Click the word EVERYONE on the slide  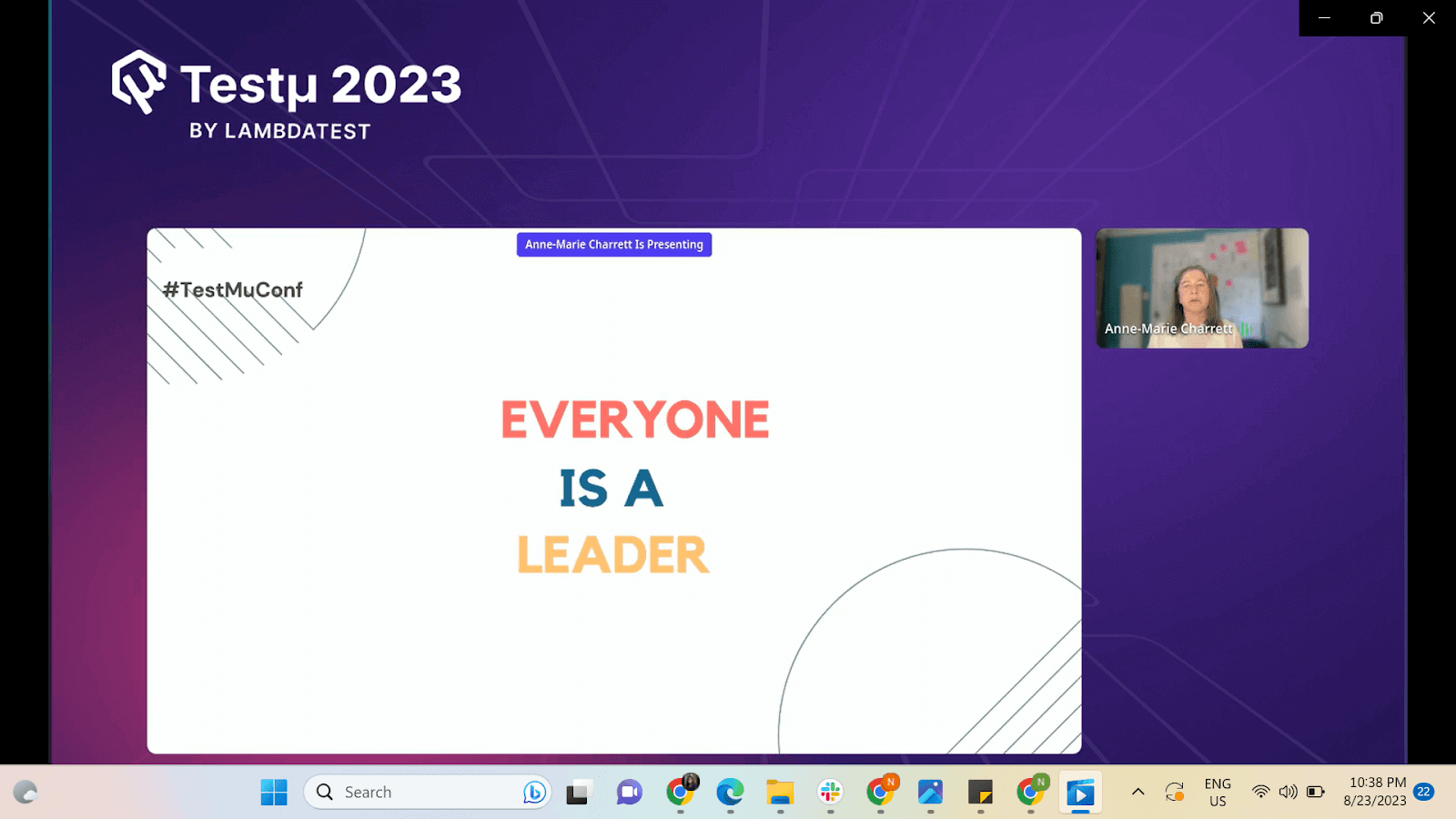pos(635,420)
